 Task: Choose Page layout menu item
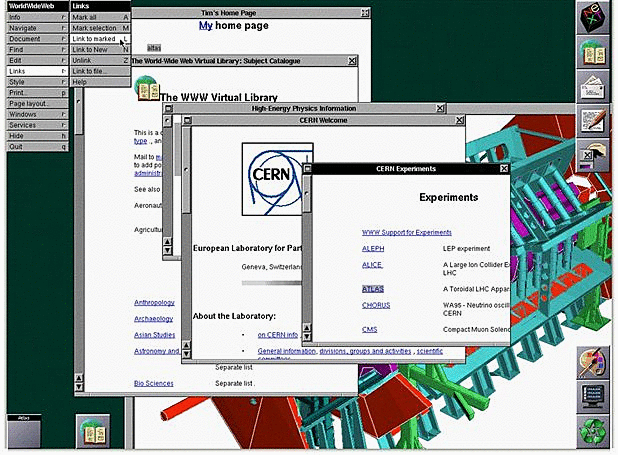37,103
